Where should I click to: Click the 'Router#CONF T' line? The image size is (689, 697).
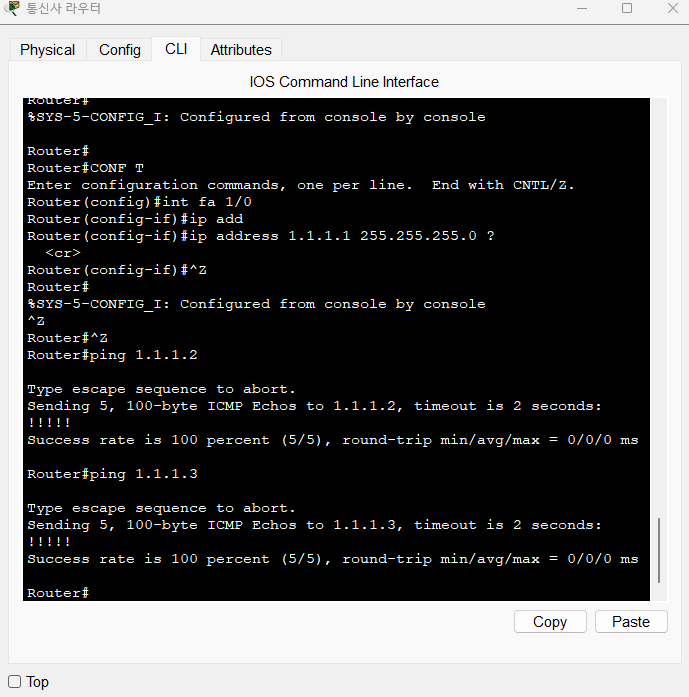(x=85, y=168)
